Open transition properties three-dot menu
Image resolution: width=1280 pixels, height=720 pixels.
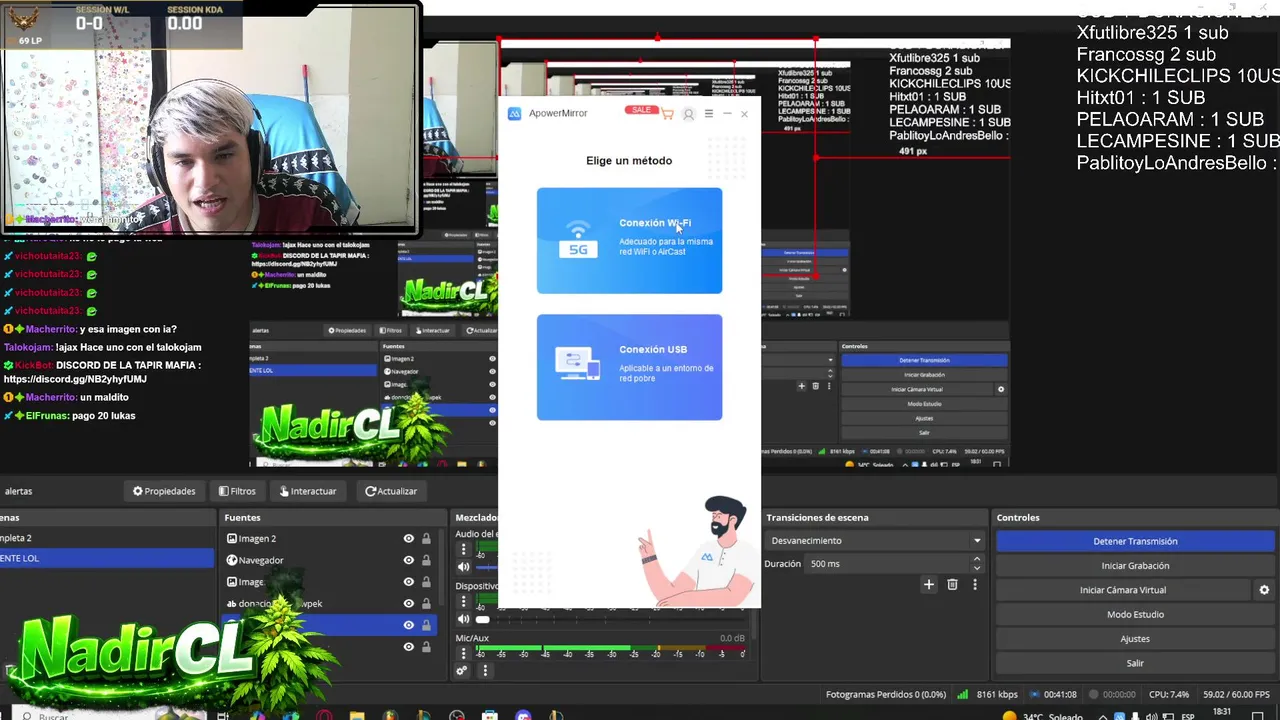tap(975, 585)
